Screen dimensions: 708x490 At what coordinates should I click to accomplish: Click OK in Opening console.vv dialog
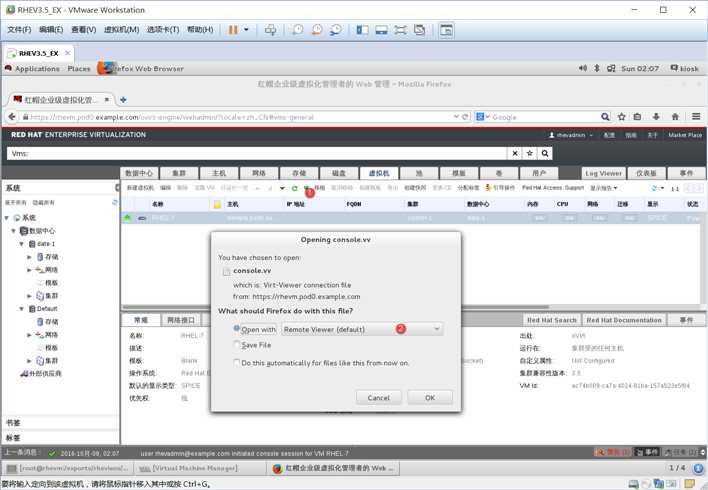pyautogui.click(x=430, y=398)
